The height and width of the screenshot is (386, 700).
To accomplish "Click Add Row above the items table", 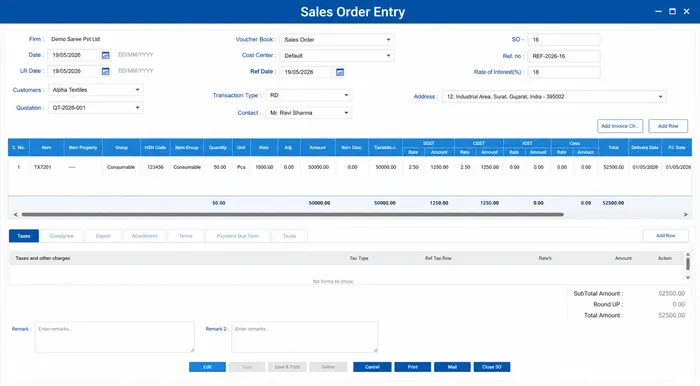I will pos(668,126).
